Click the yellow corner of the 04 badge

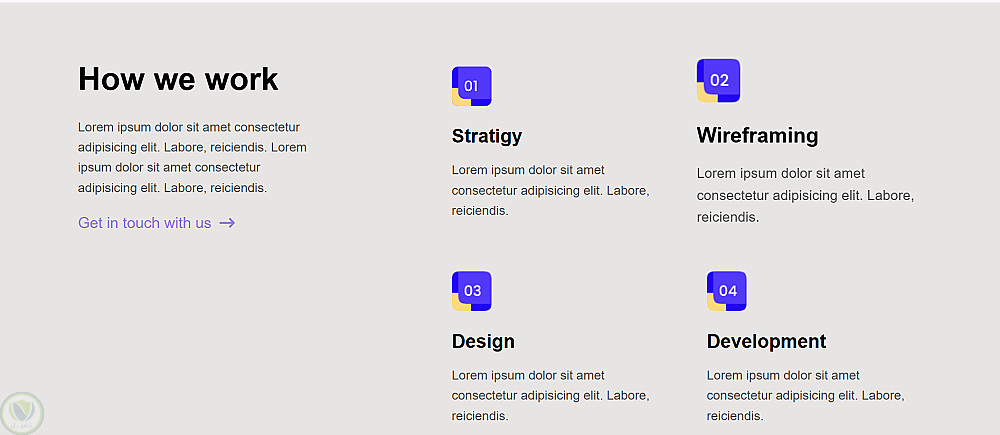[x=714, y=303]
